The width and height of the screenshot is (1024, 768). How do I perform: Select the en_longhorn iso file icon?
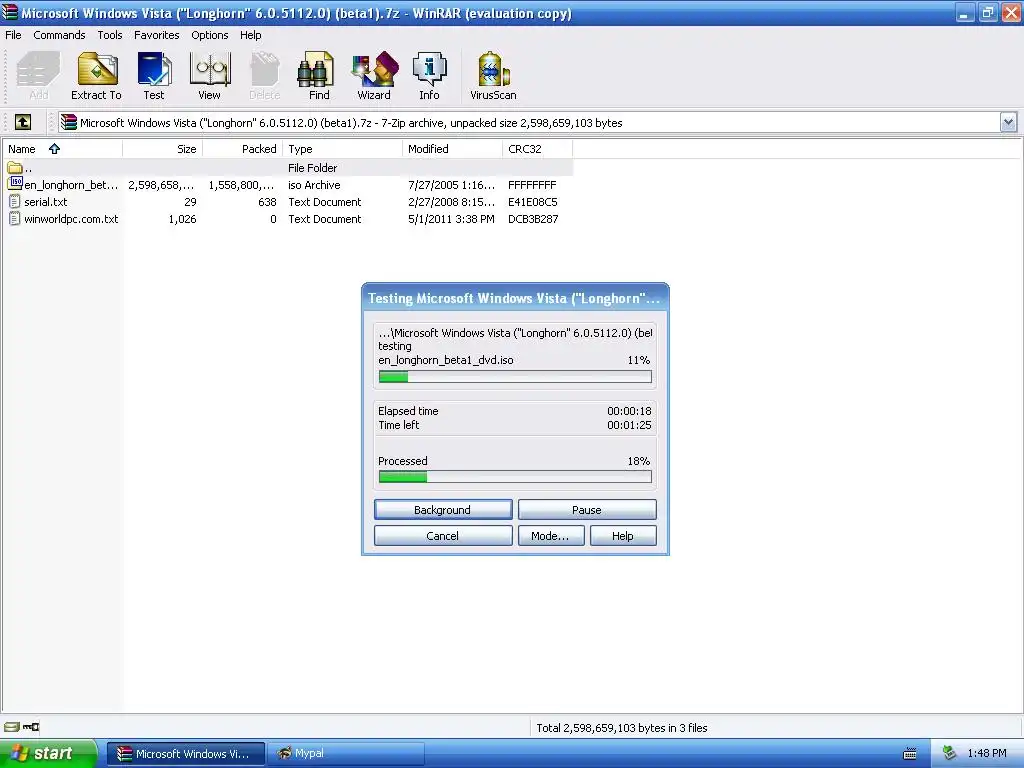click(15, 184)
